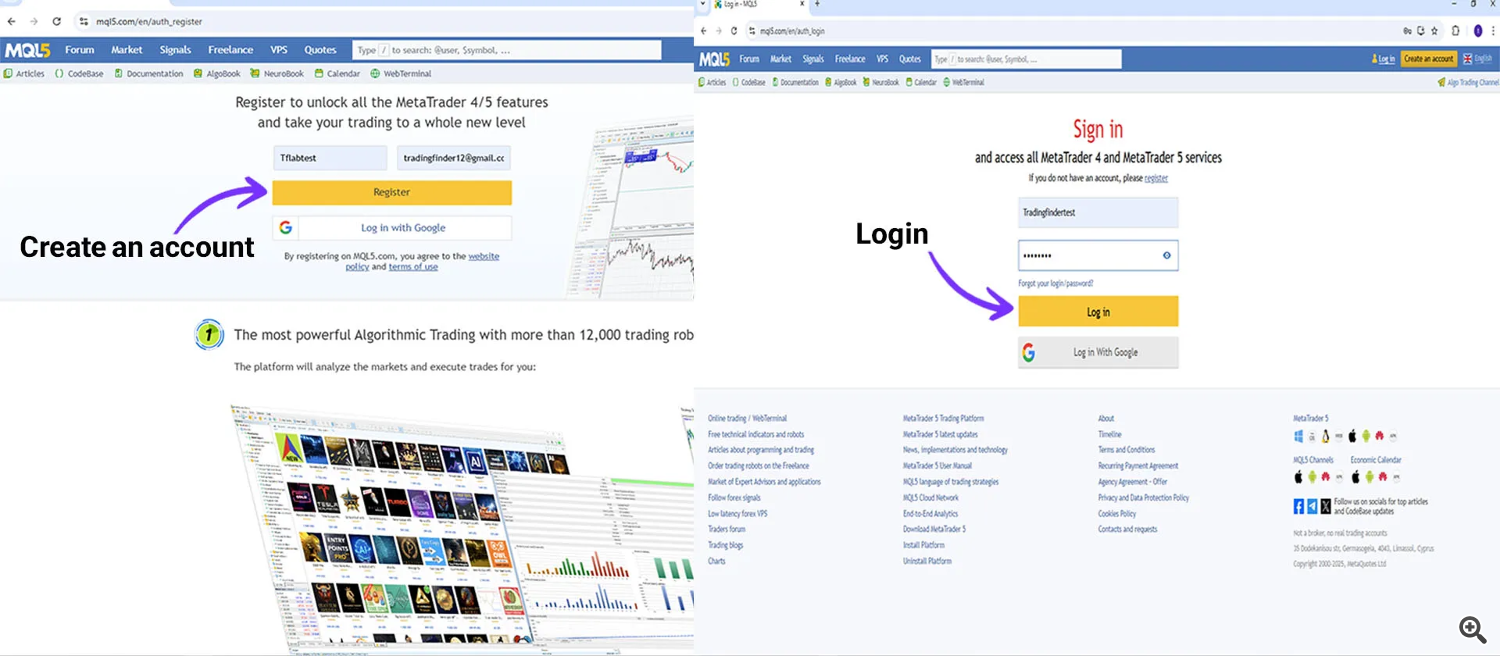
Task: Click the yellow Log in button
Action: pos(1098,312)
